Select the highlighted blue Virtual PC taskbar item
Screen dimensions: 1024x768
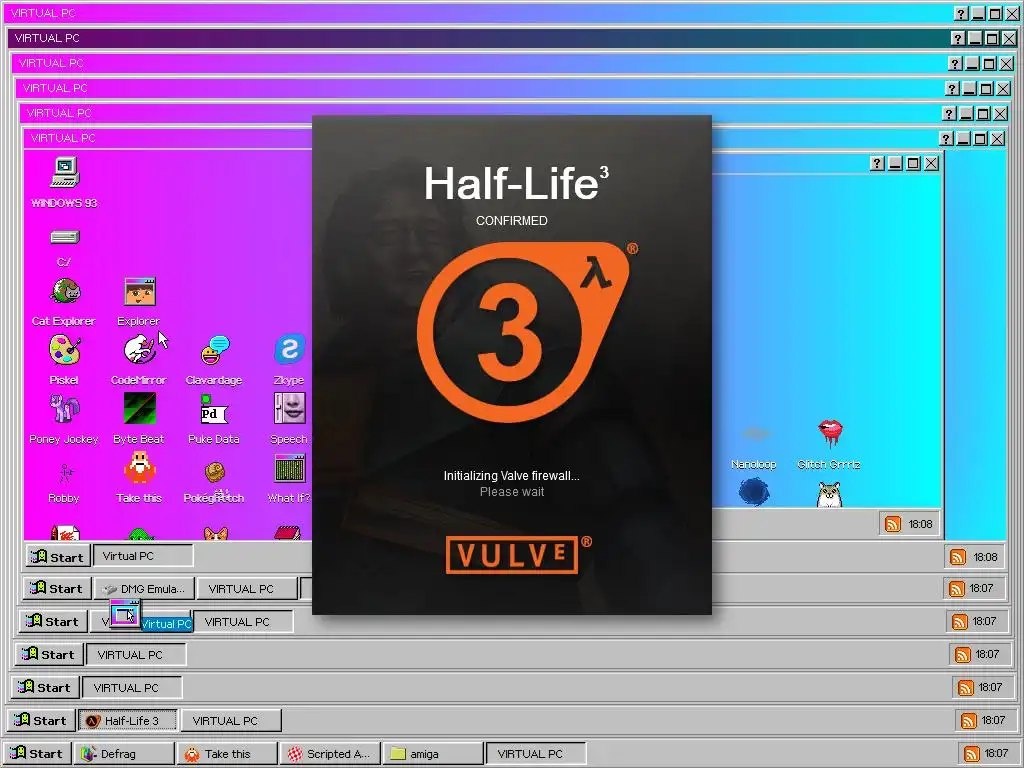[166, 624]
